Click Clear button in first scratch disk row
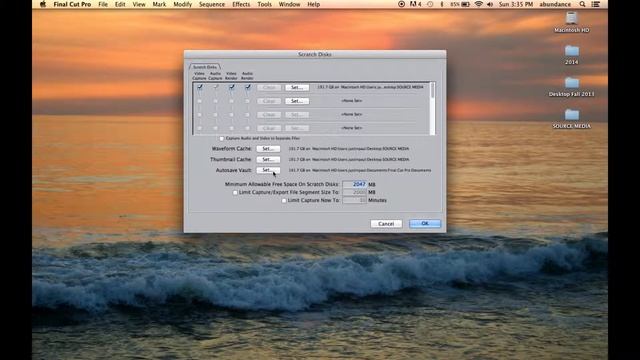Screen dimensions: 640x360 (x=269, y=87)
